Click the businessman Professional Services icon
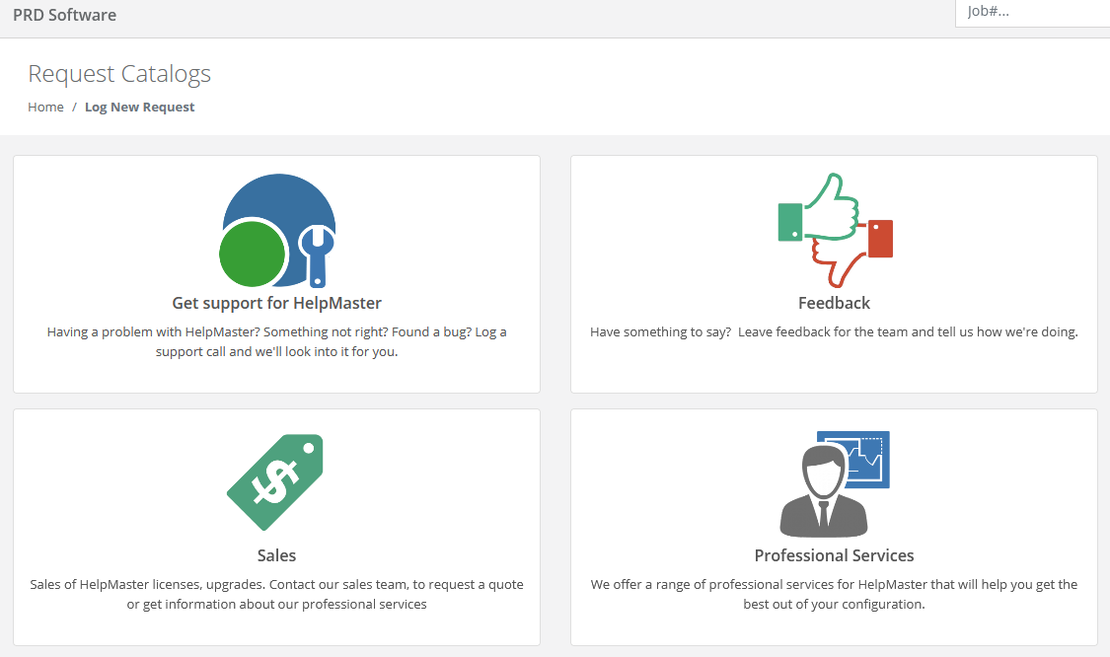This screenshot has height=657, width=1110. (835, 484)
